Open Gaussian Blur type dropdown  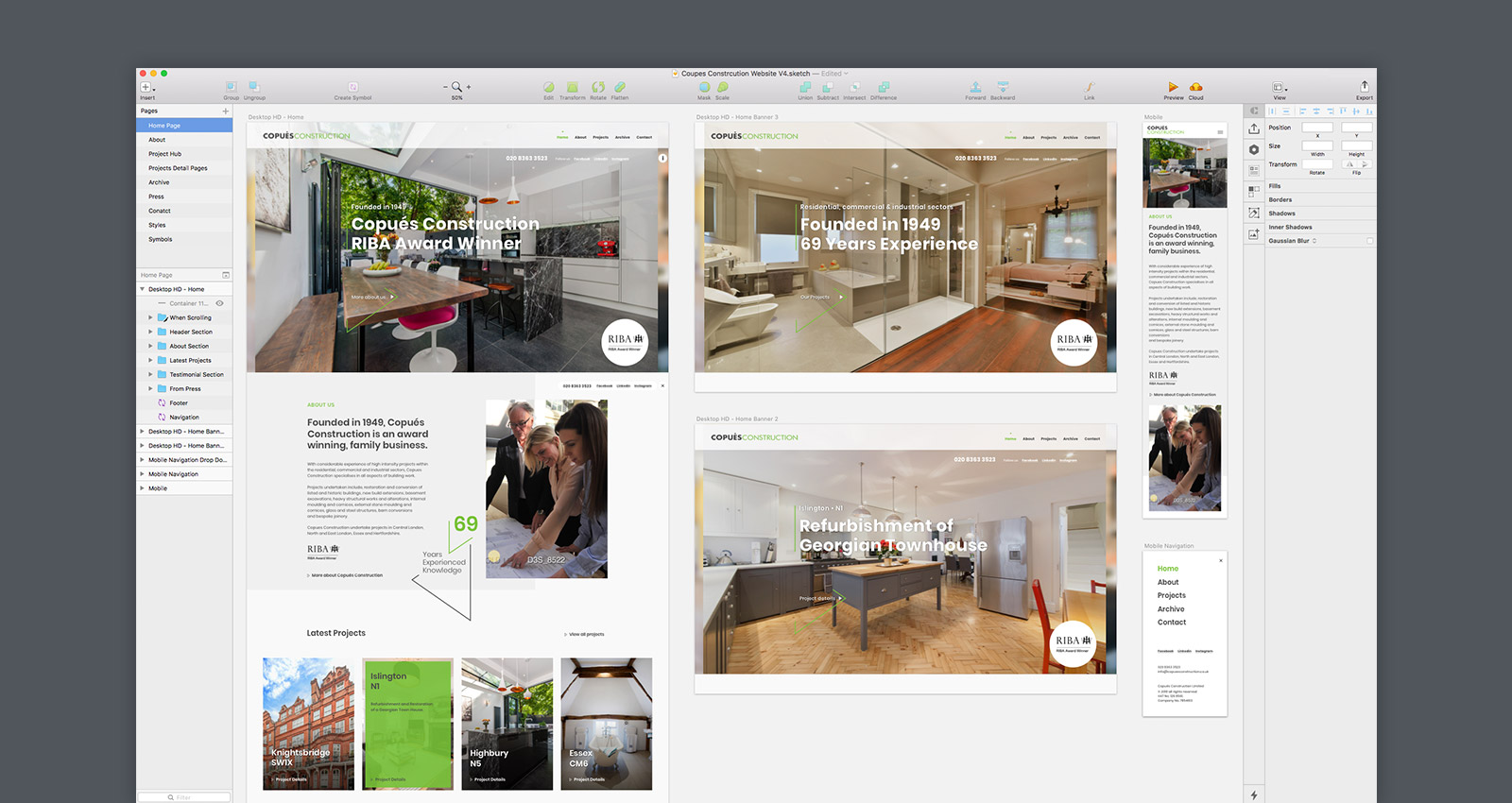1314,241
